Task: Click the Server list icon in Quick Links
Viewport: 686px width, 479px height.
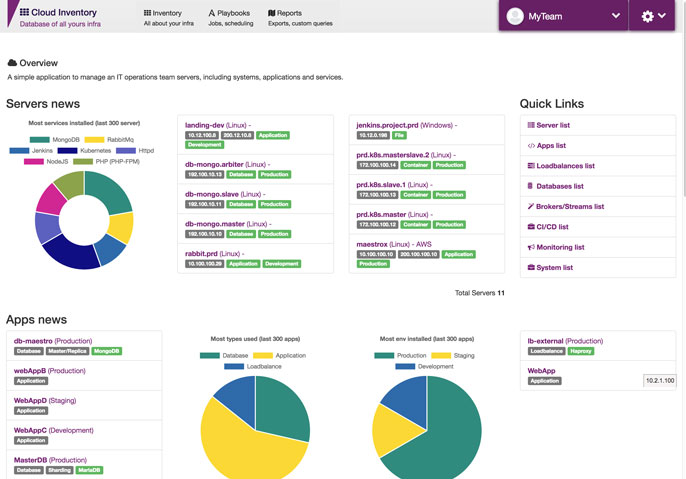Action: (530, 125)
